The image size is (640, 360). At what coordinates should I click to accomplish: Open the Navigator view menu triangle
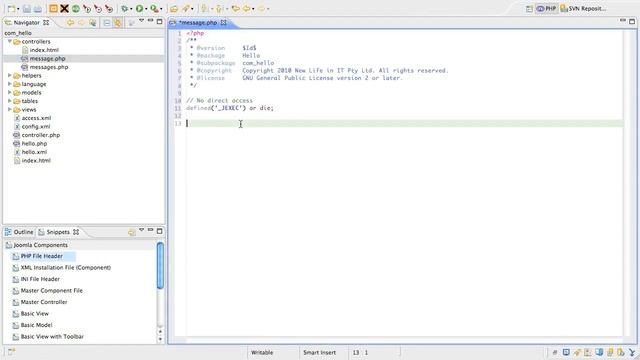[142, 20]
